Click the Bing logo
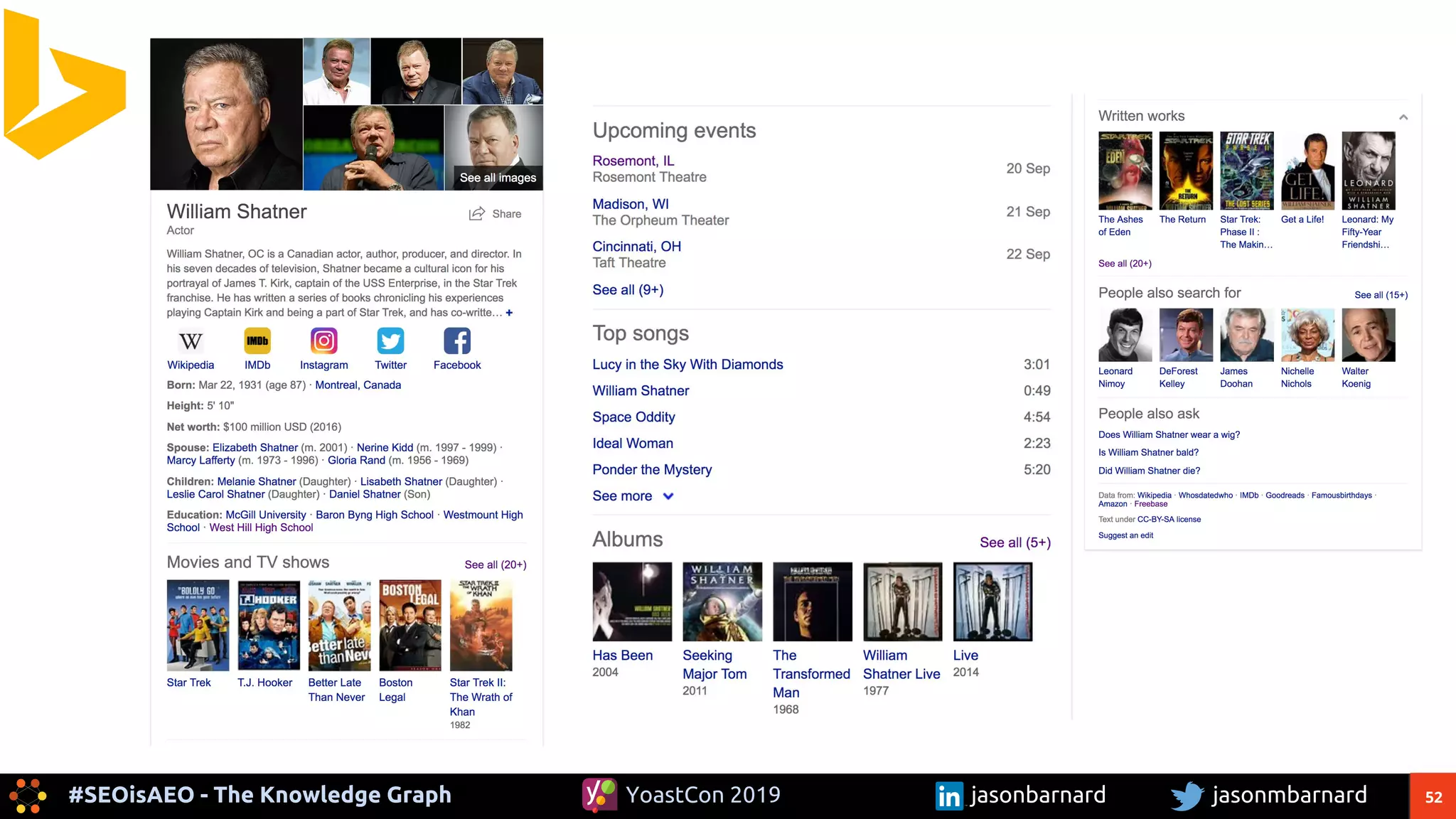Screen dimensions: 1456x819 point(64,84)
